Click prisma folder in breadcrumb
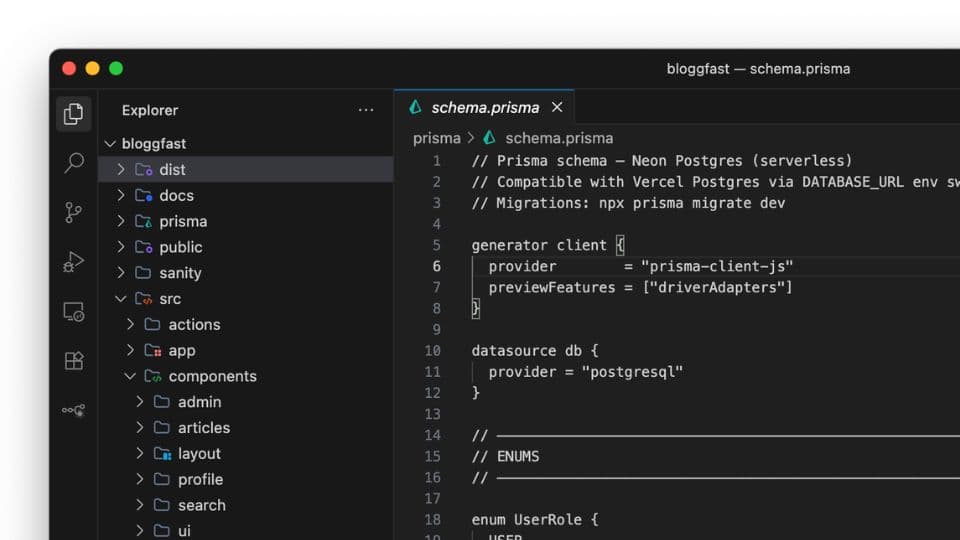Screen dimensions: 960x540 [x=437, y=138]
